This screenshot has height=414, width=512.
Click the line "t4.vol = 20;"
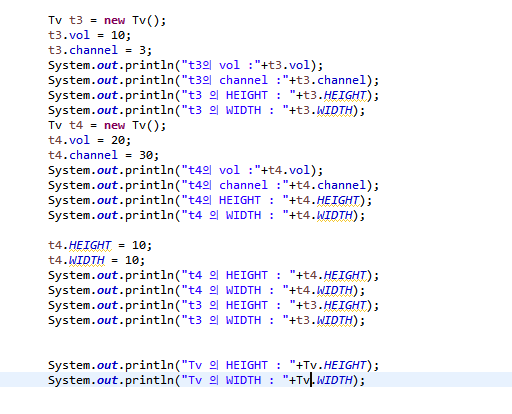90,140
